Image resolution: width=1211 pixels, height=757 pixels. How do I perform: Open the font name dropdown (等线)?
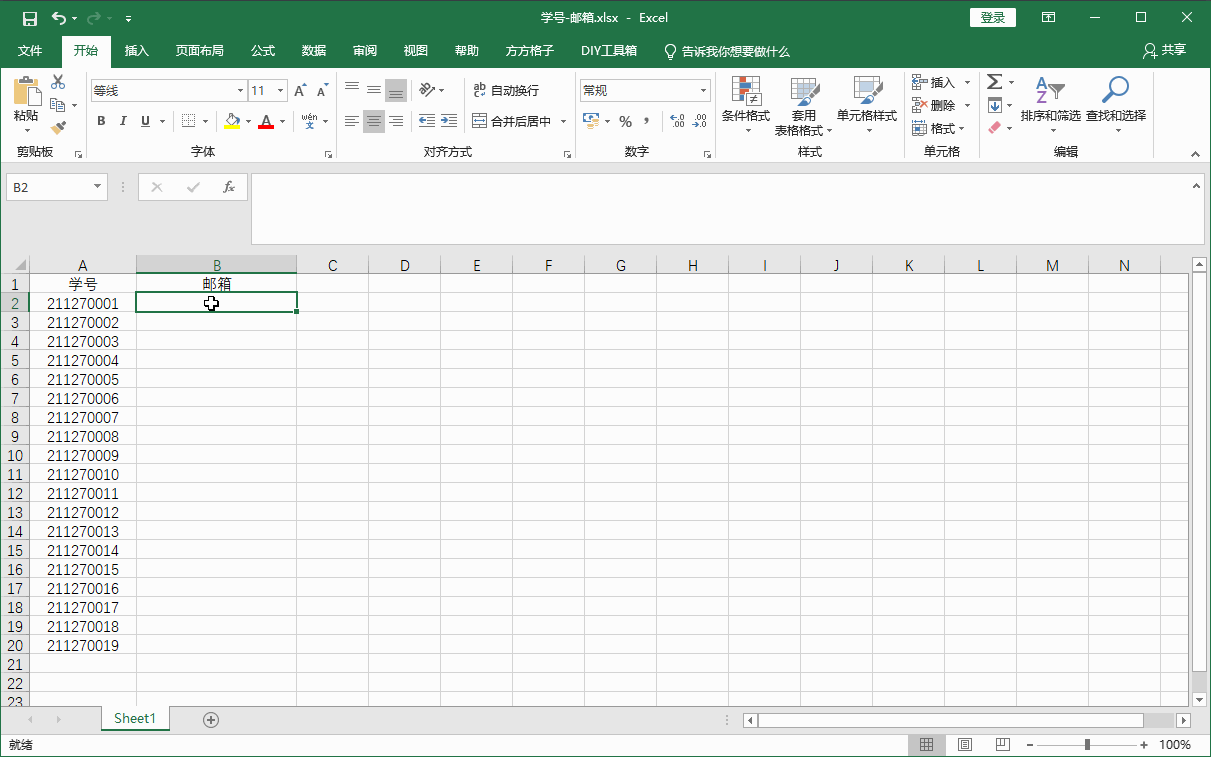tap(240, 91)
